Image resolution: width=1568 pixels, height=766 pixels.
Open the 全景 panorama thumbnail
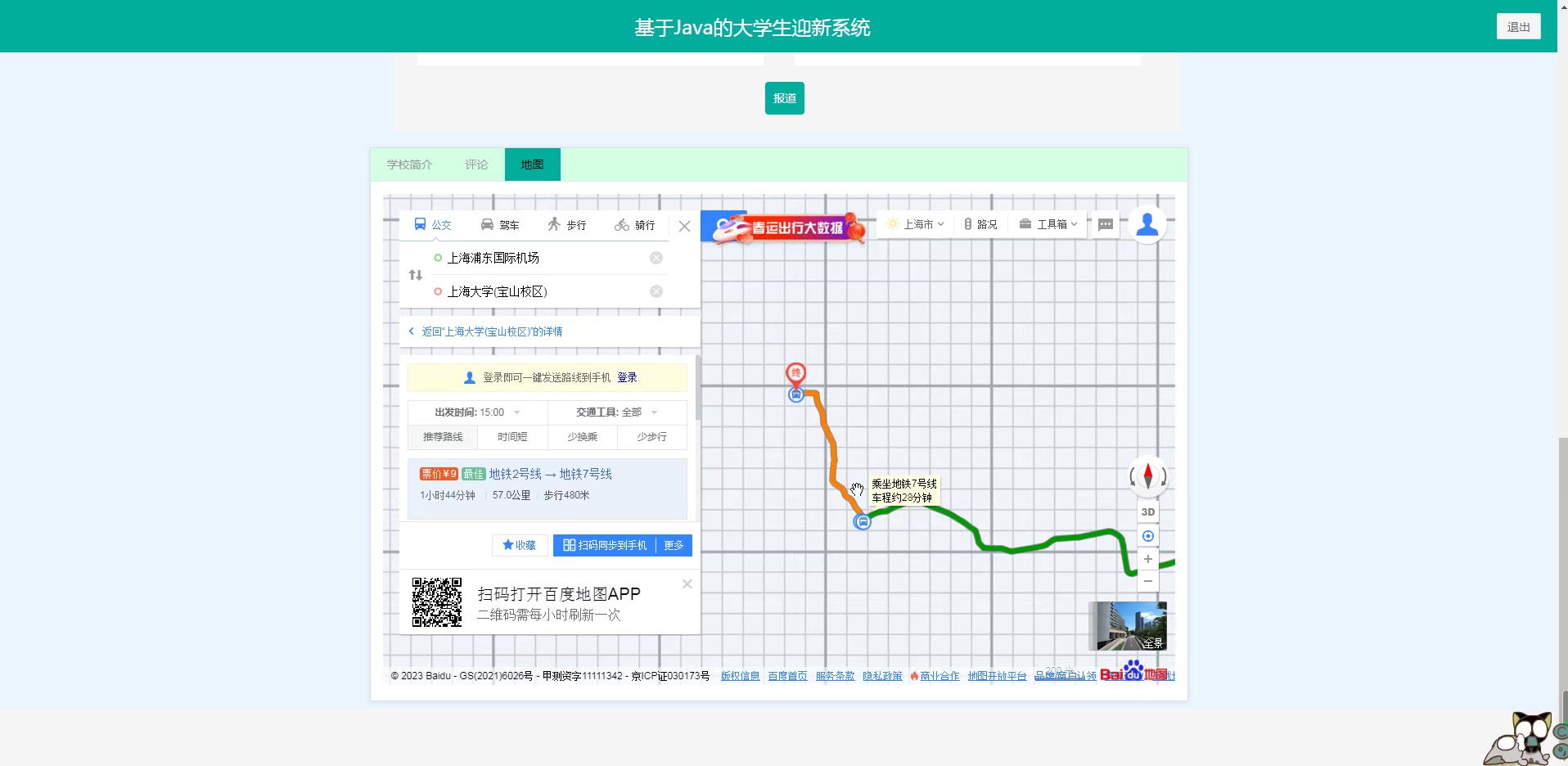(1128, 626)
